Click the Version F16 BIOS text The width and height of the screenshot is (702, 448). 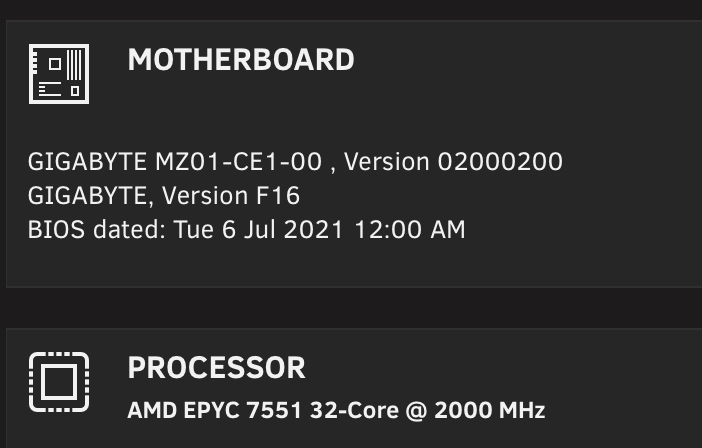point(231,196)
